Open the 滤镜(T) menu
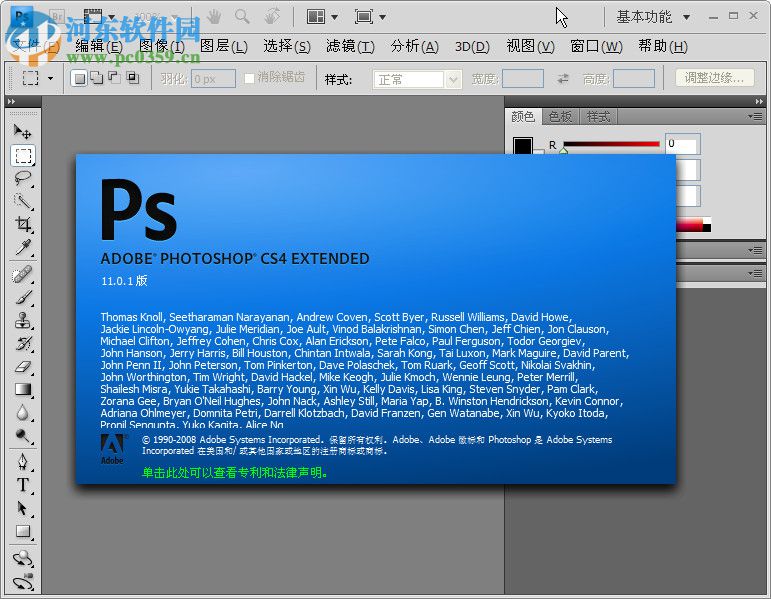771x599 pixels. (x=350, y=47)
